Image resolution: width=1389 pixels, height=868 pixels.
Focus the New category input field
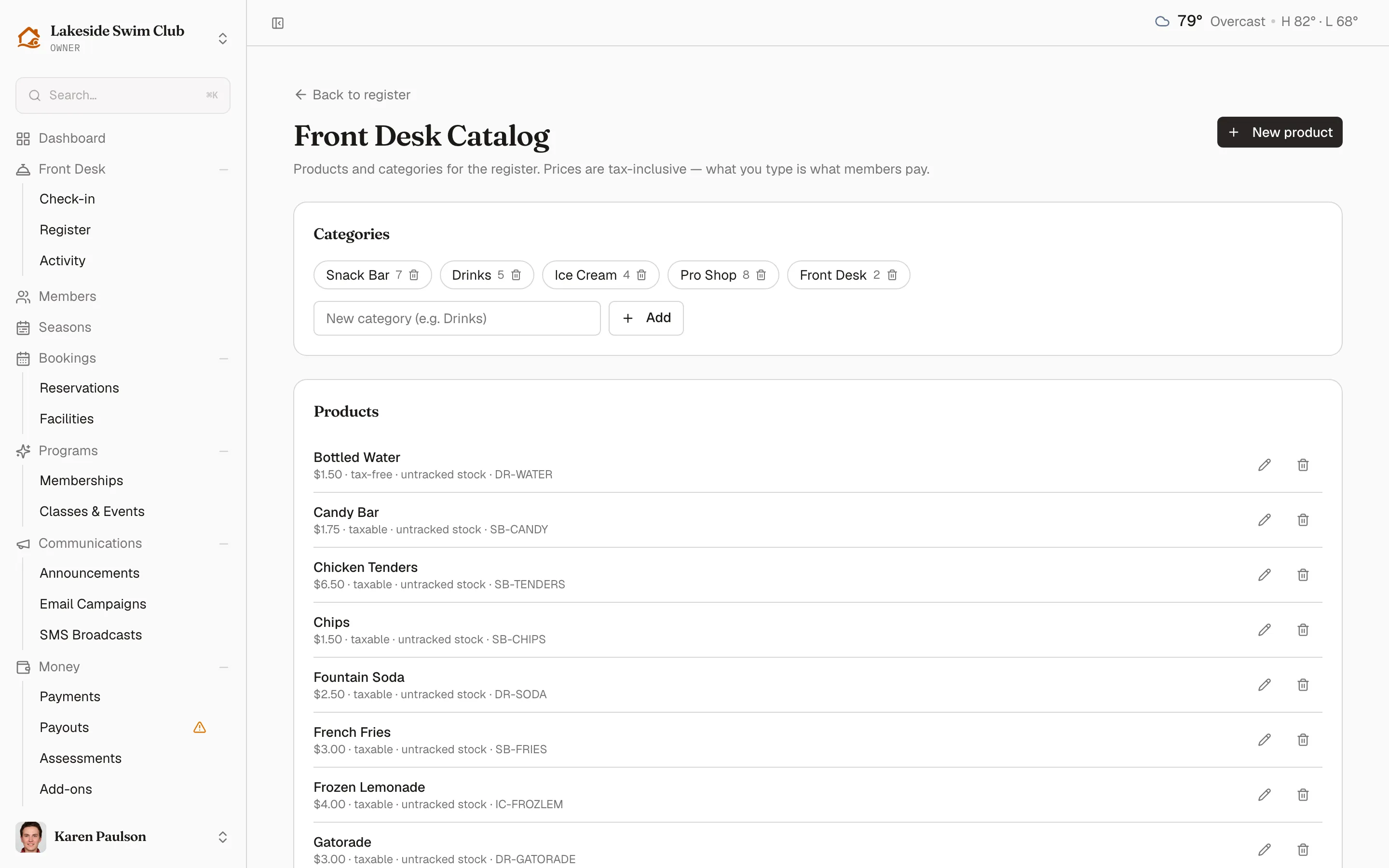point(457,318)
